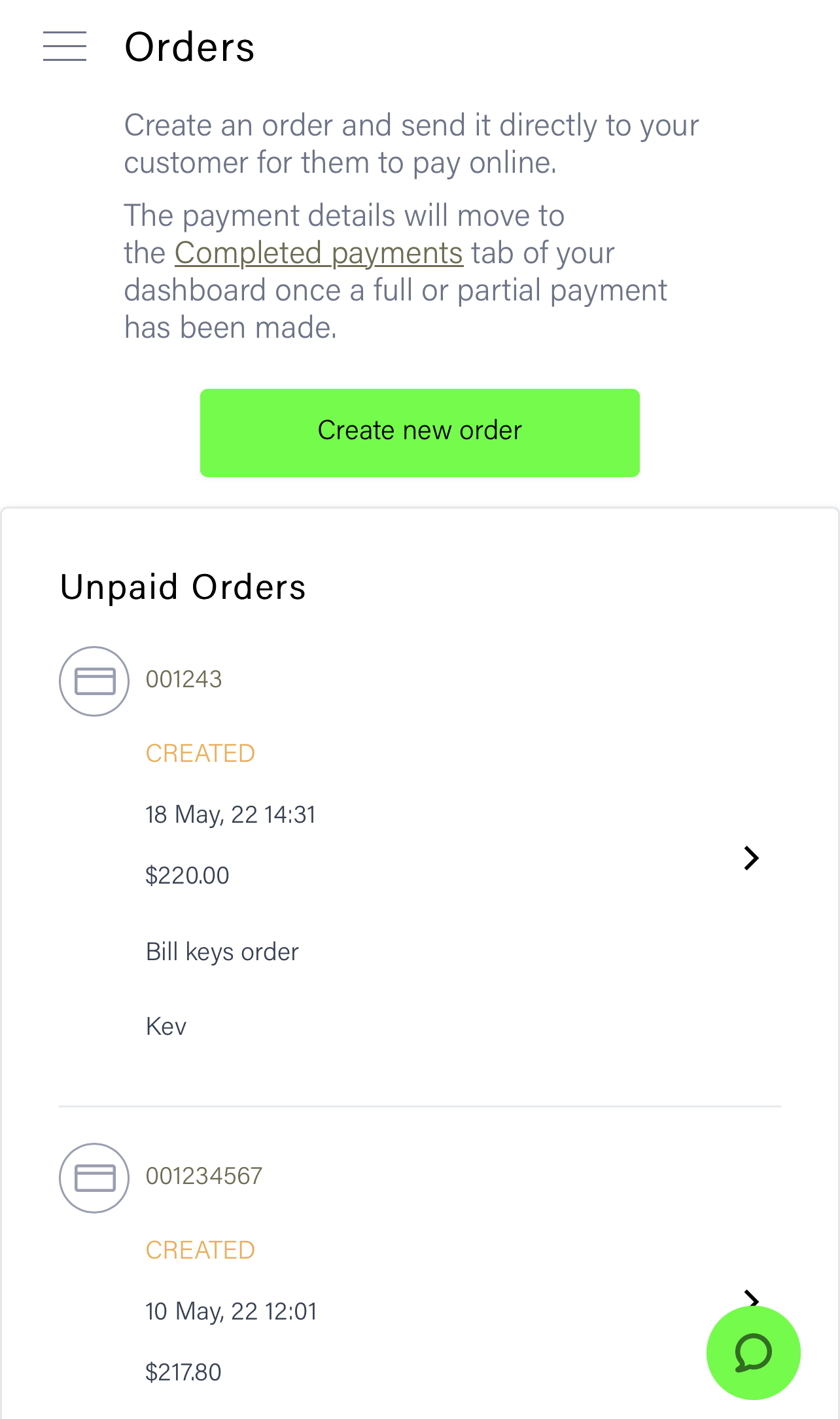The image size is (840, 1419).
Task: Tap the $220.00 order amount
Action: coord(187,876)
